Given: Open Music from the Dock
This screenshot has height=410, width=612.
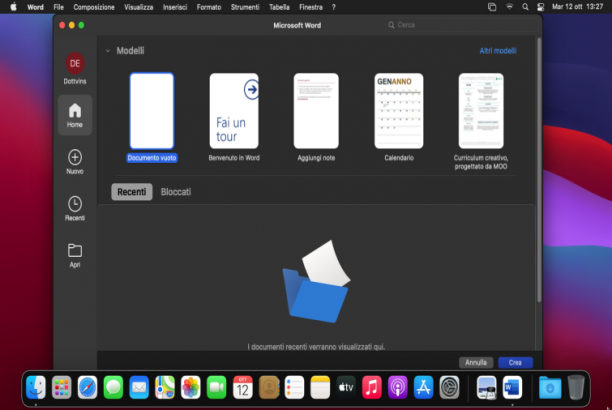Looking at the screenshot, I should (372, 387).
